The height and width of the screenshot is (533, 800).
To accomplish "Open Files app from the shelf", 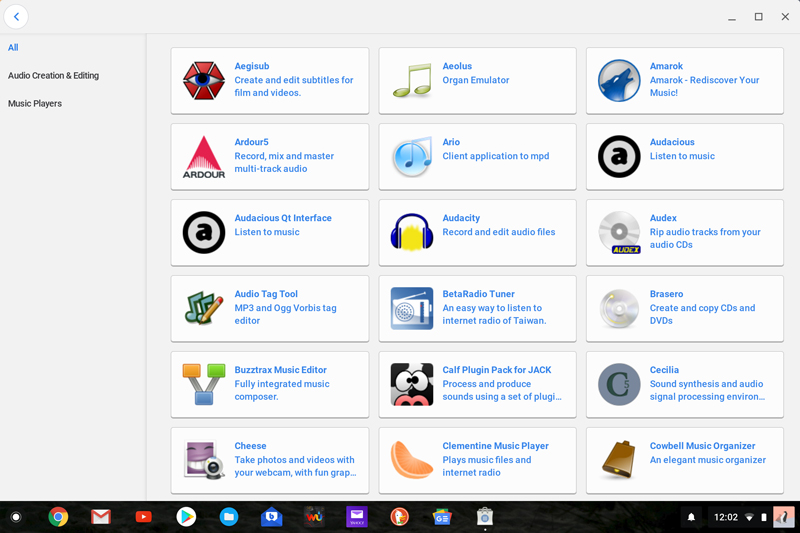I will (x=229, y=517).
